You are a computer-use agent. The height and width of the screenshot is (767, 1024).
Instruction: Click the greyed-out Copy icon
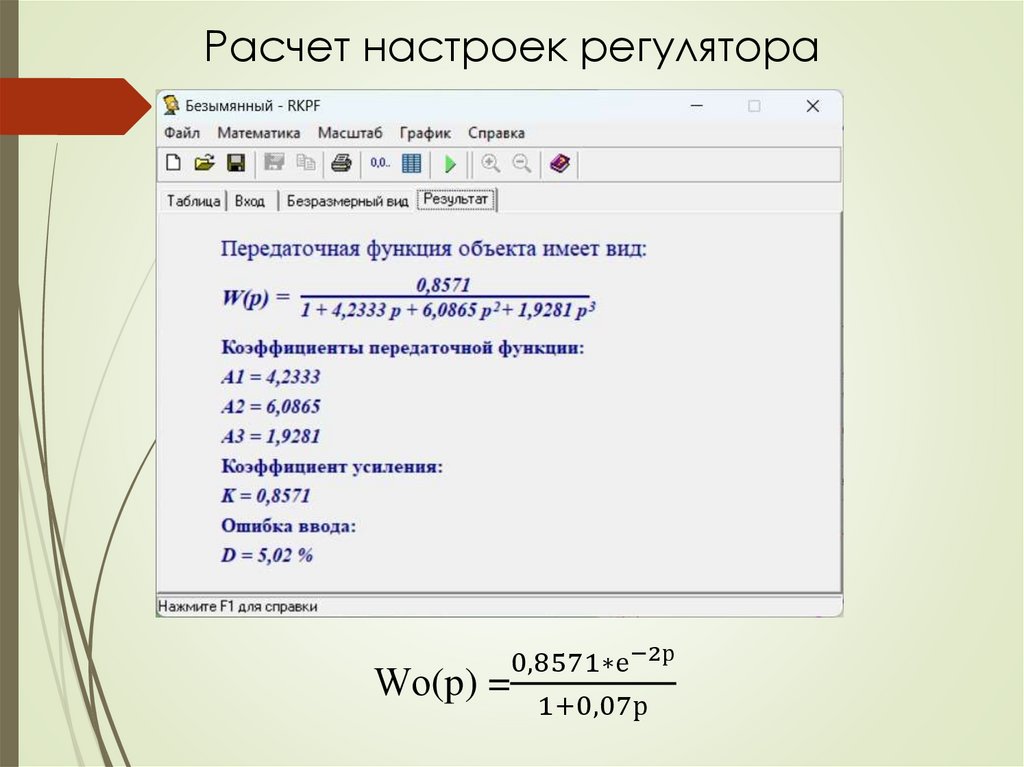point(306,163)
